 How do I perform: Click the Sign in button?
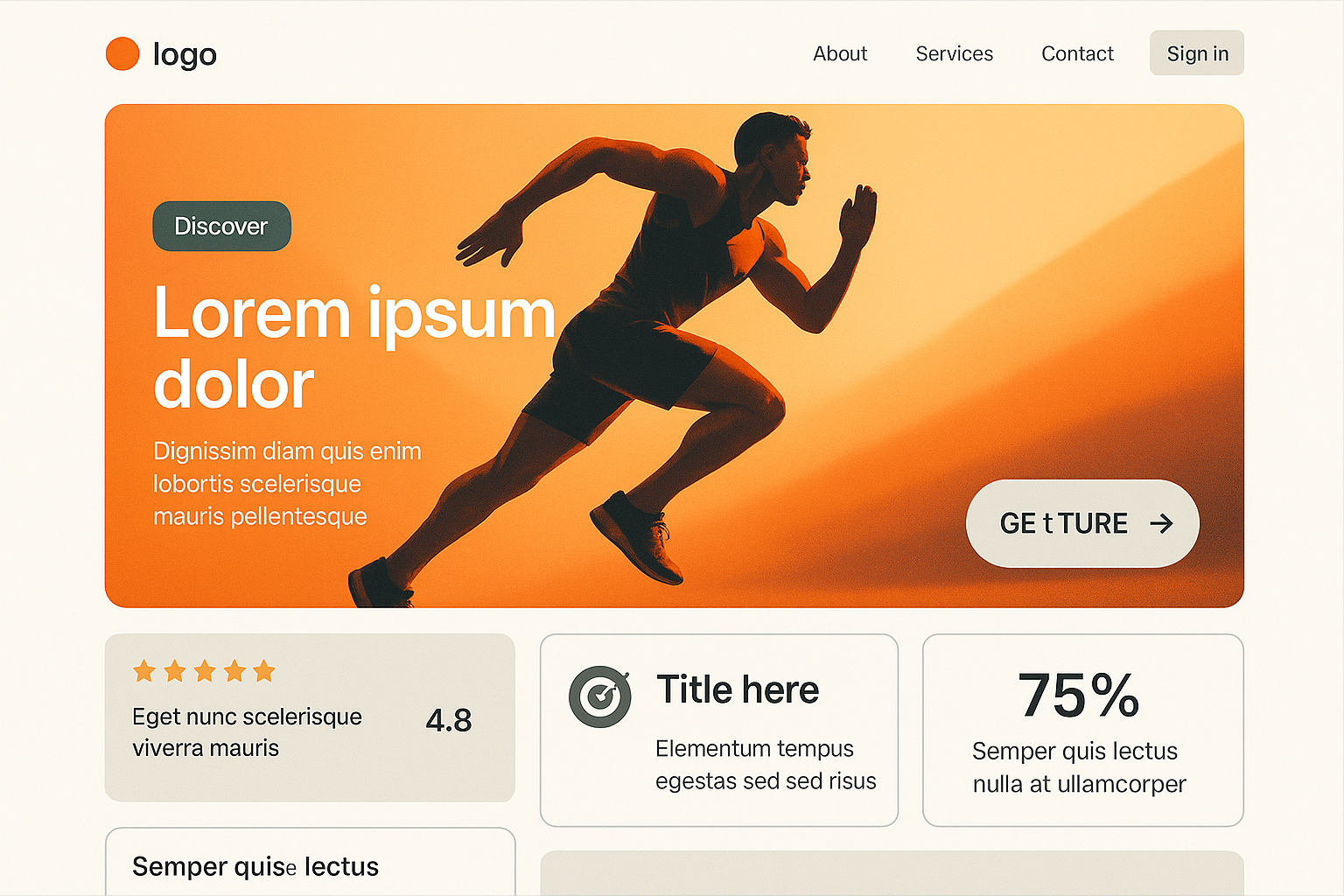(1197, 53)
